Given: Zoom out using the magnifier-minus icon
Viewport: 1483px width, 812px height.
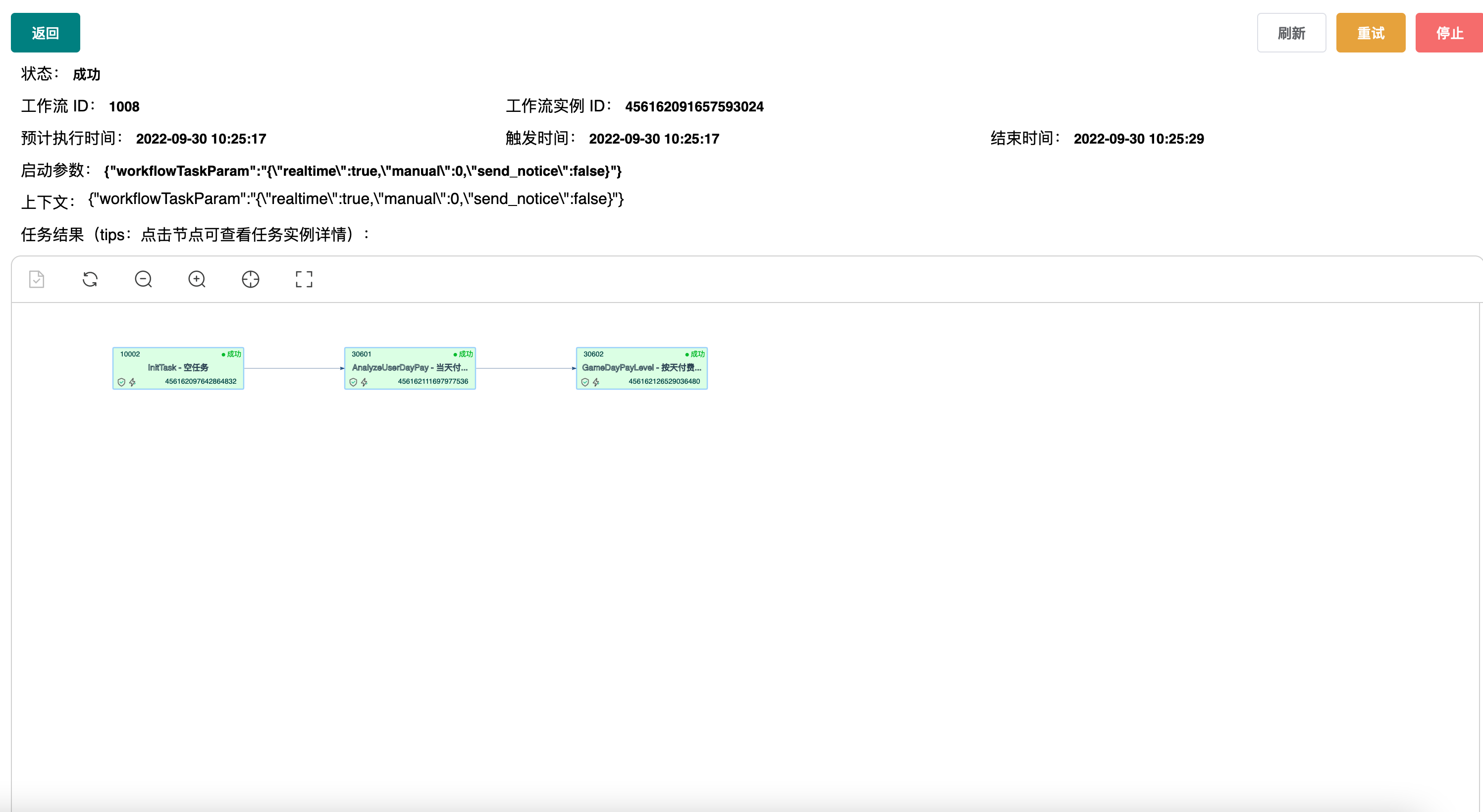Looking at the screenshot, I should point(143,279).
